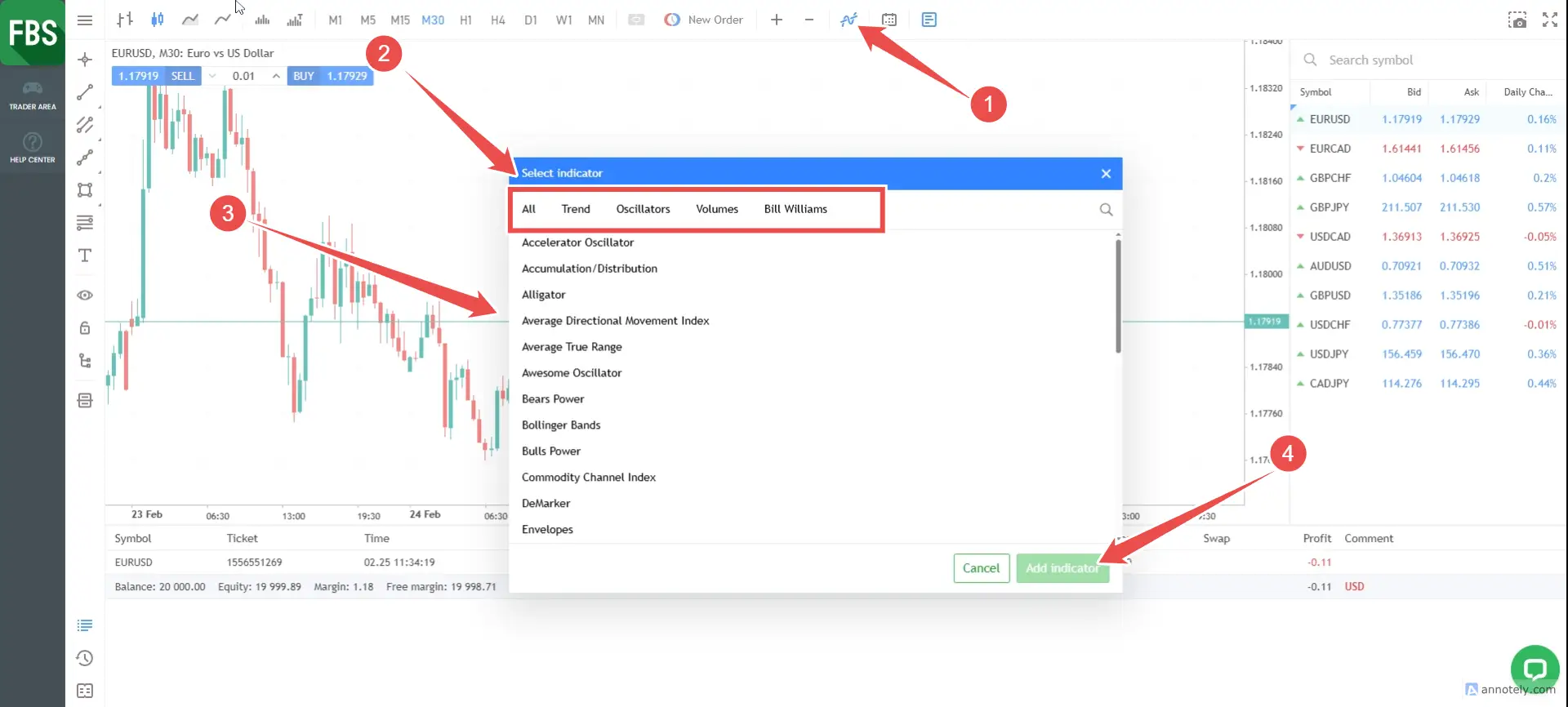Click the Search symbol field
Image resolution: width=1568 pixels, height=707 pixels.
click(1429, 60)
